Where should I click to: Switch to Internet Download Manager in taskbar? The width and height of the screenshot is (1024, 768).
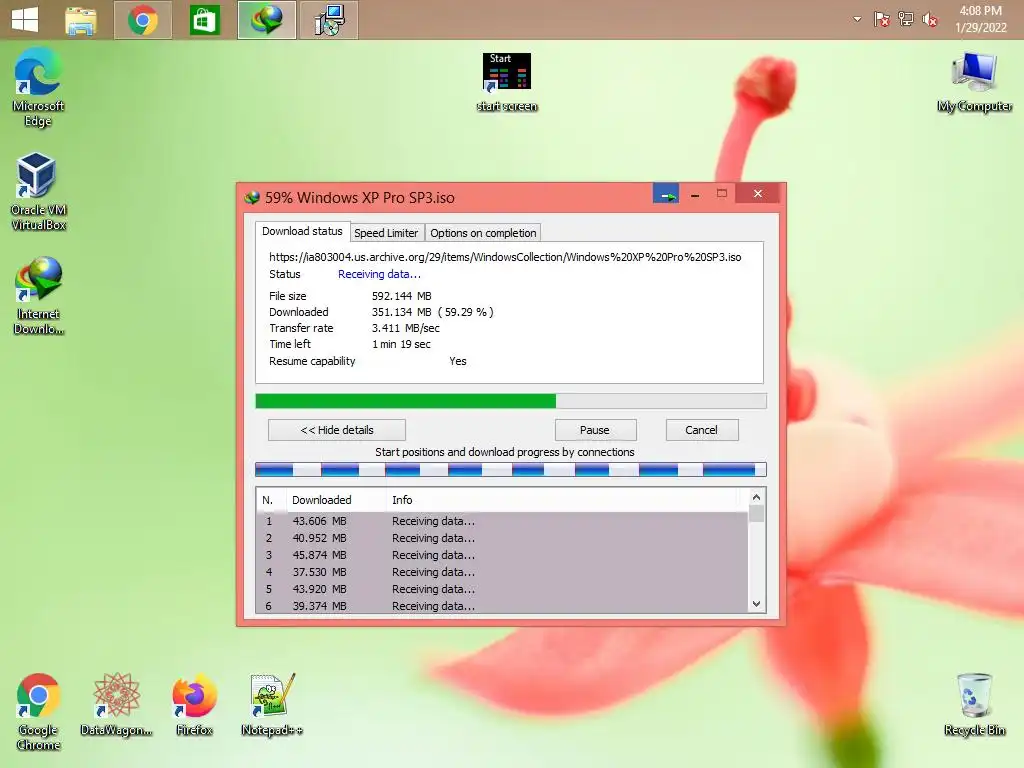[x=266, y=20]
